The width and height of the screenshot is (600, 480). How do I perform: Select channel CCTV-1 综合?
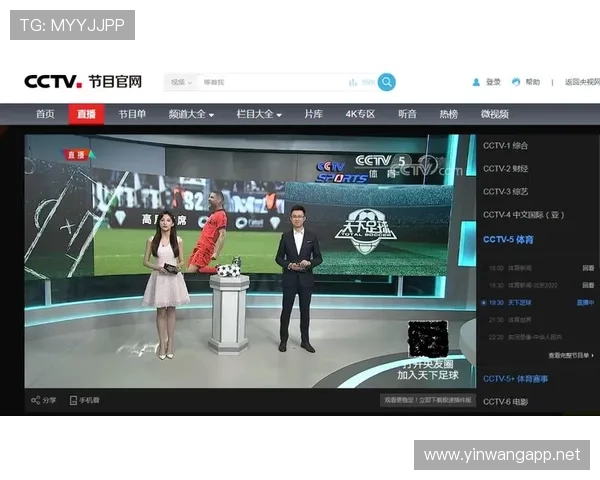505,146
